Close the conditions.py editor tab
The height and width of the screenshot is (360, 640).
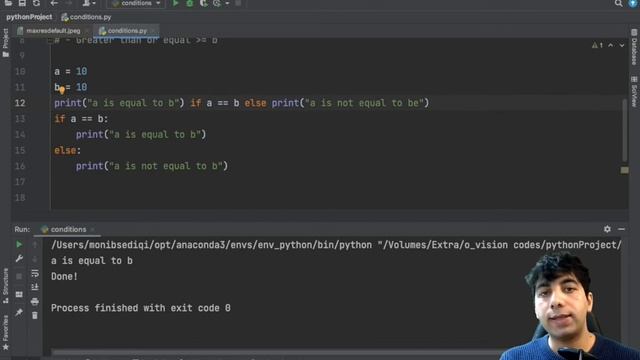(x=153, y=31)
